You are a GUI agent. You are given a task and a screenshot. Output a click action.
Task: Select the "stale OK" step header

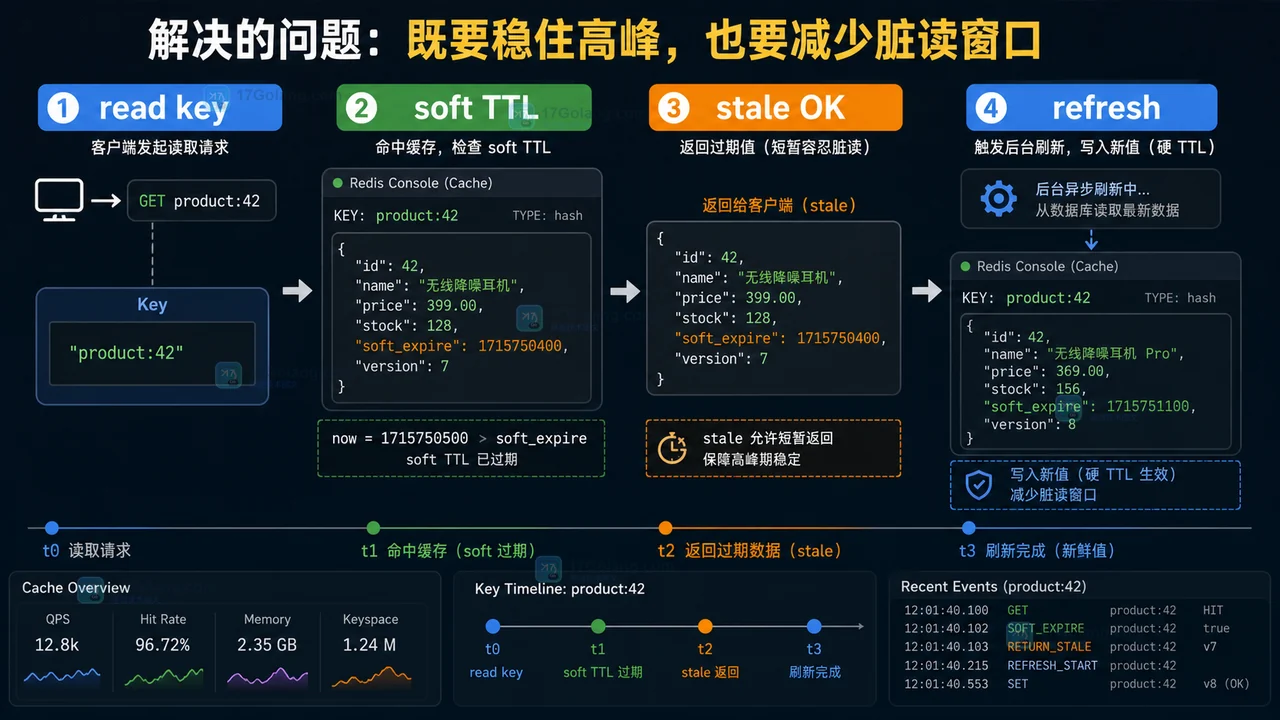(775, 107)
